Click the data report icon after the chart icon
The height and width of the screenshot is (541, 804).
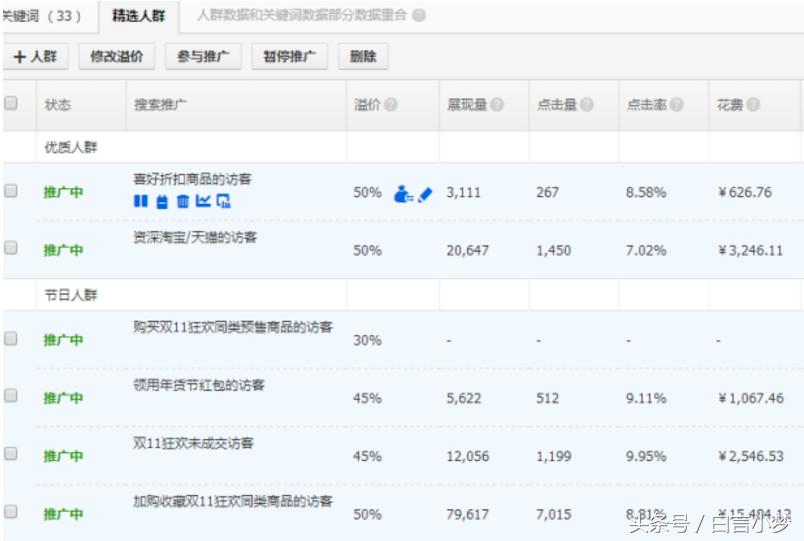pos(224,201)
